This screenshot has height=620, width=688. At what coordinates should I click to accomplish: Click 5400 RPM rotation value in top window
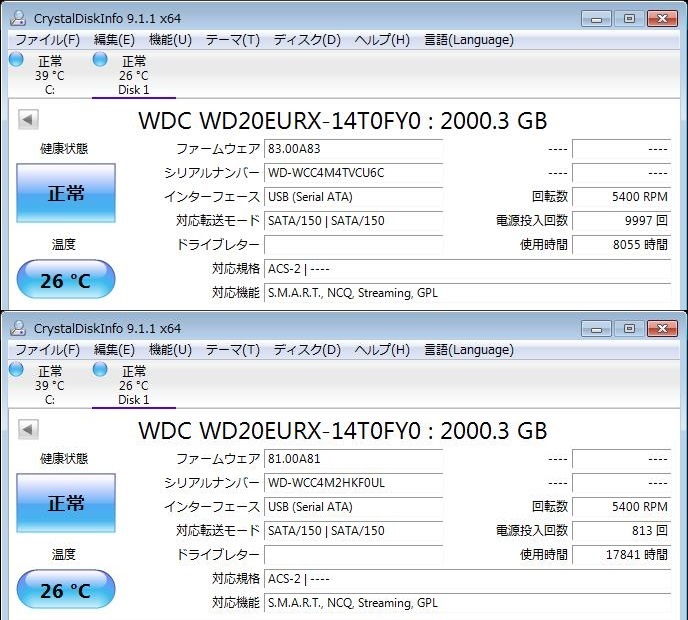[x=622, y=197]
